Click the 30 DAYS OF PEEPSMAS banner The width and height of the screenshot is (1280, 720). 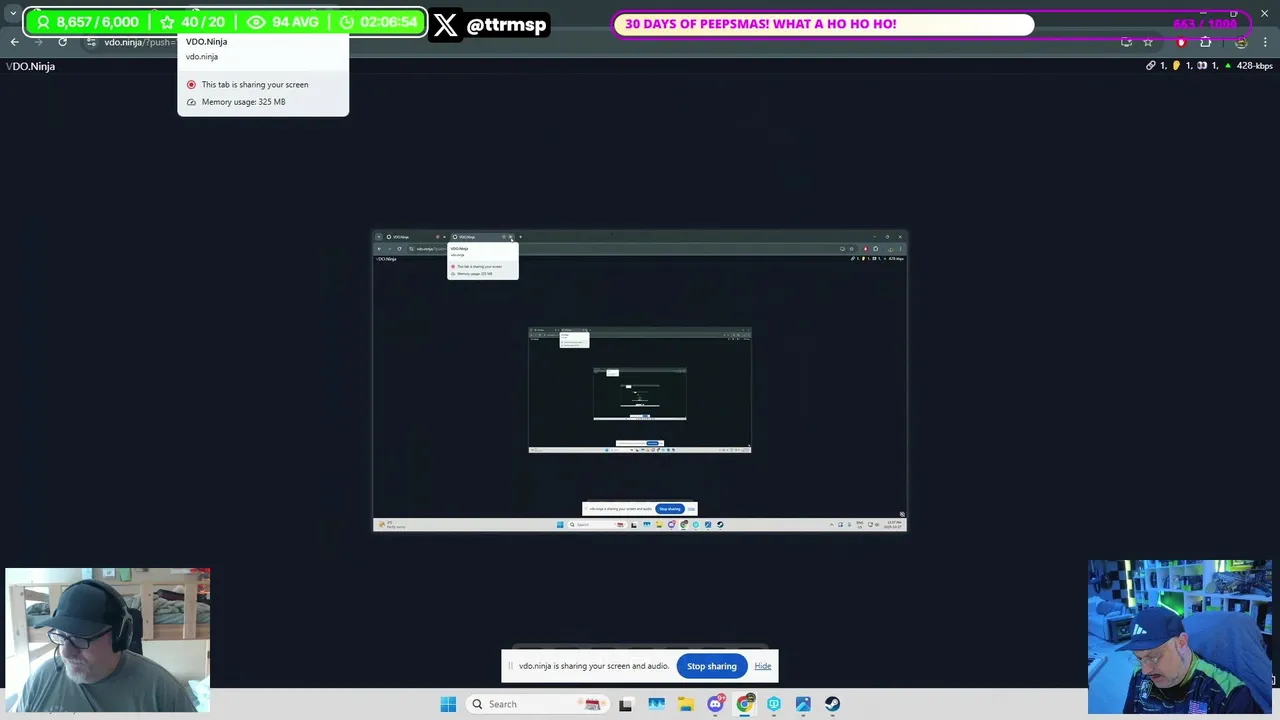(823, 24)
